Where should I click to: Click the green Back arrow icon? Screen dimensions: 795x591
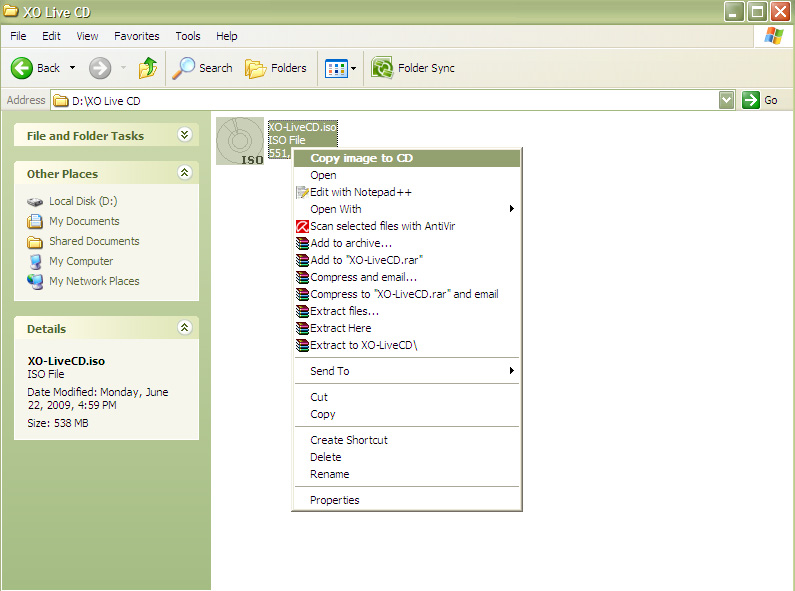tap(22, 68)
